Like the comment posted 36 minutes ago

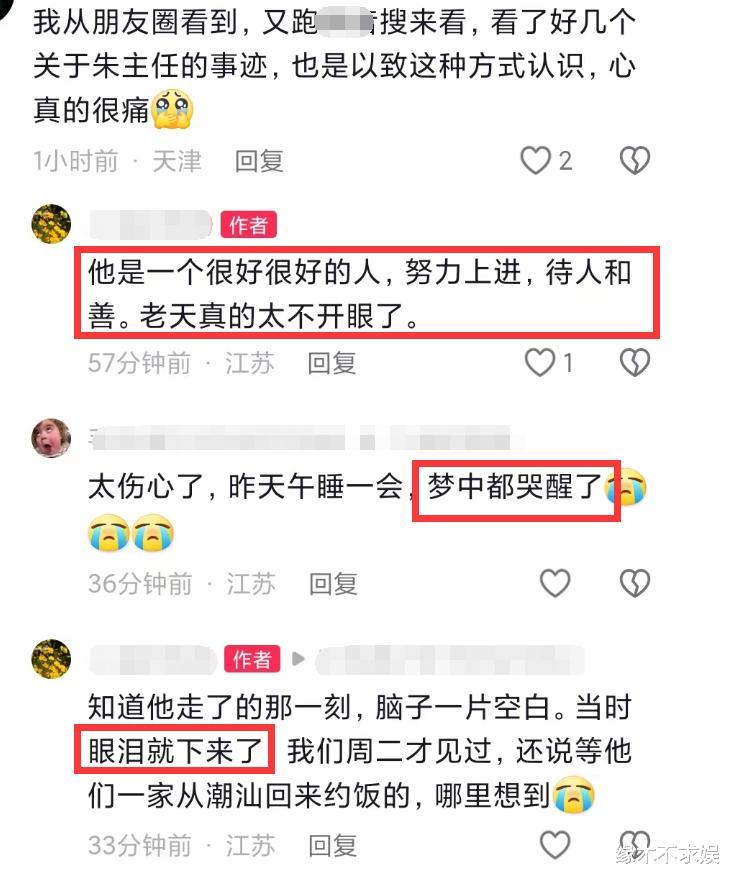[555, 583]
